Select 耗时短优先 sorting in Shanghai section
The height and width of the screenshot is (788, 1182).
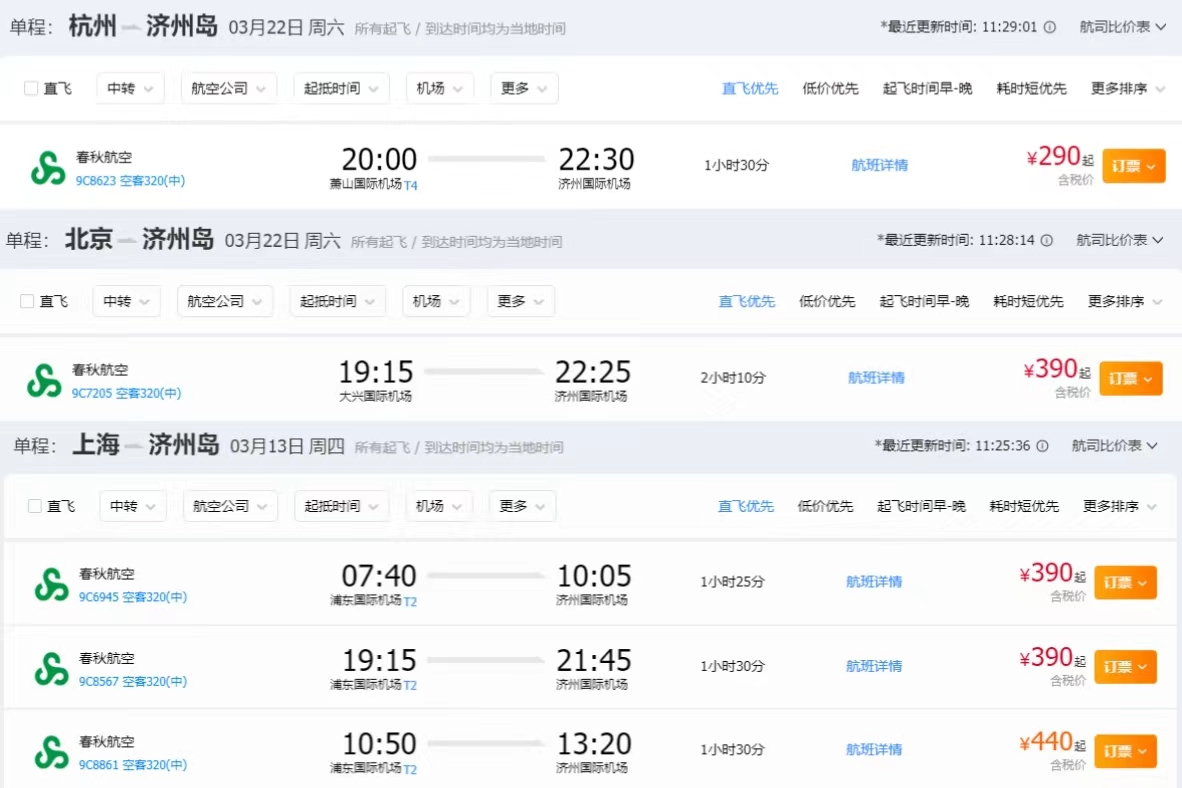(x=1024, y=507)
